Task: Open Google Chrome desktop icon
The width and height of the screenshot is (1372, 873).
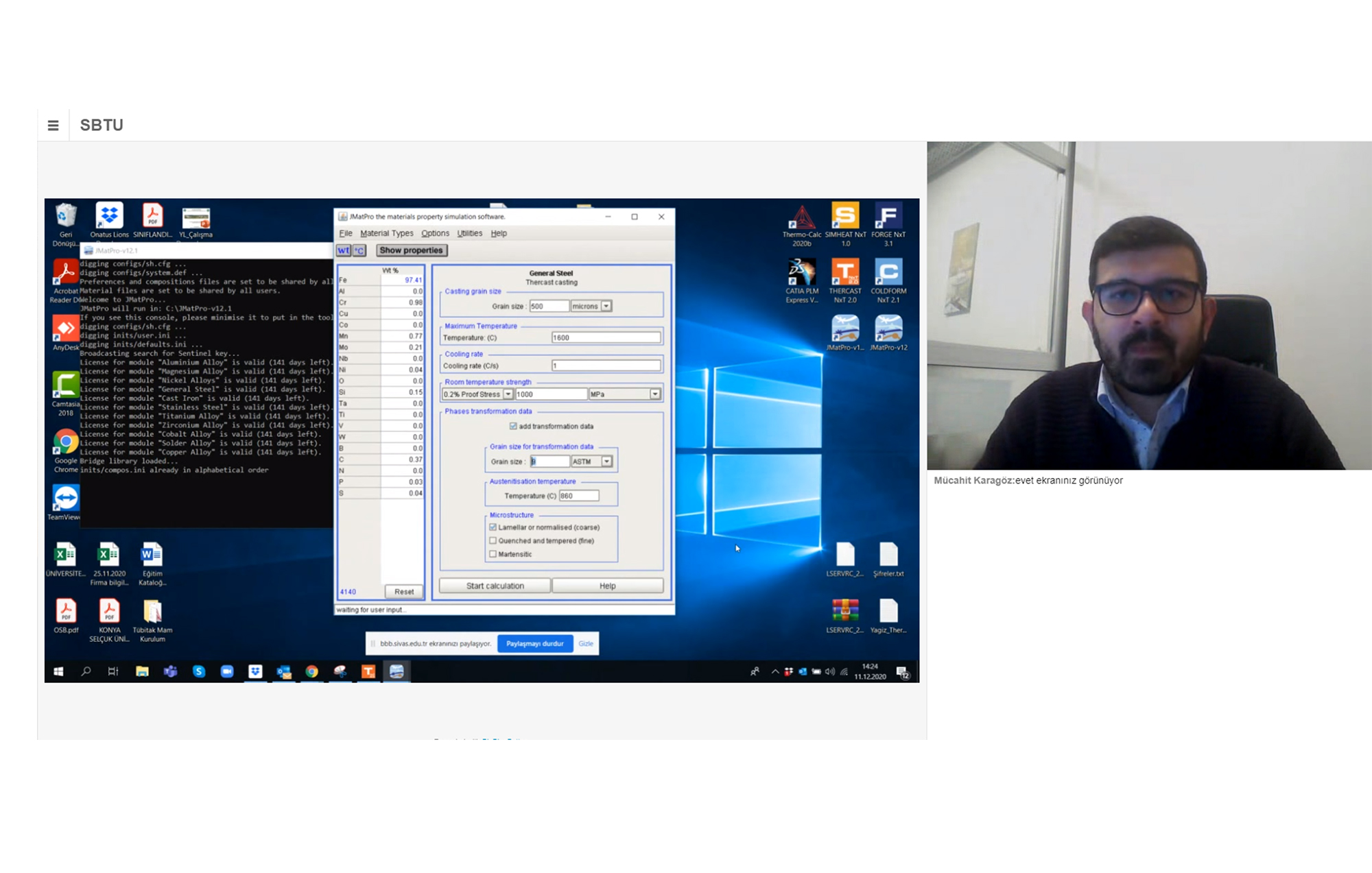Action: (x=65, y=451)
